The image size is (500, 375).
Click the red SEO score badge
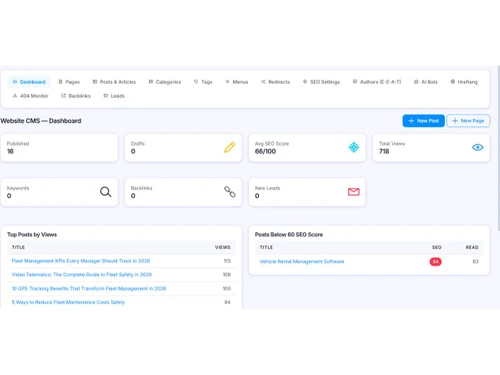pos(435,262)
